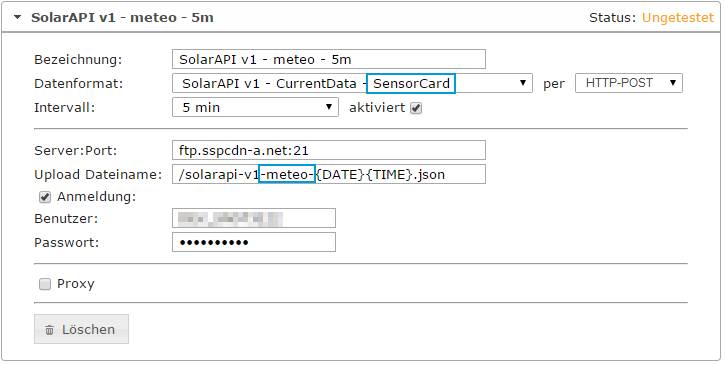
Task: Select the Benutzer username field
Action: 254,218
